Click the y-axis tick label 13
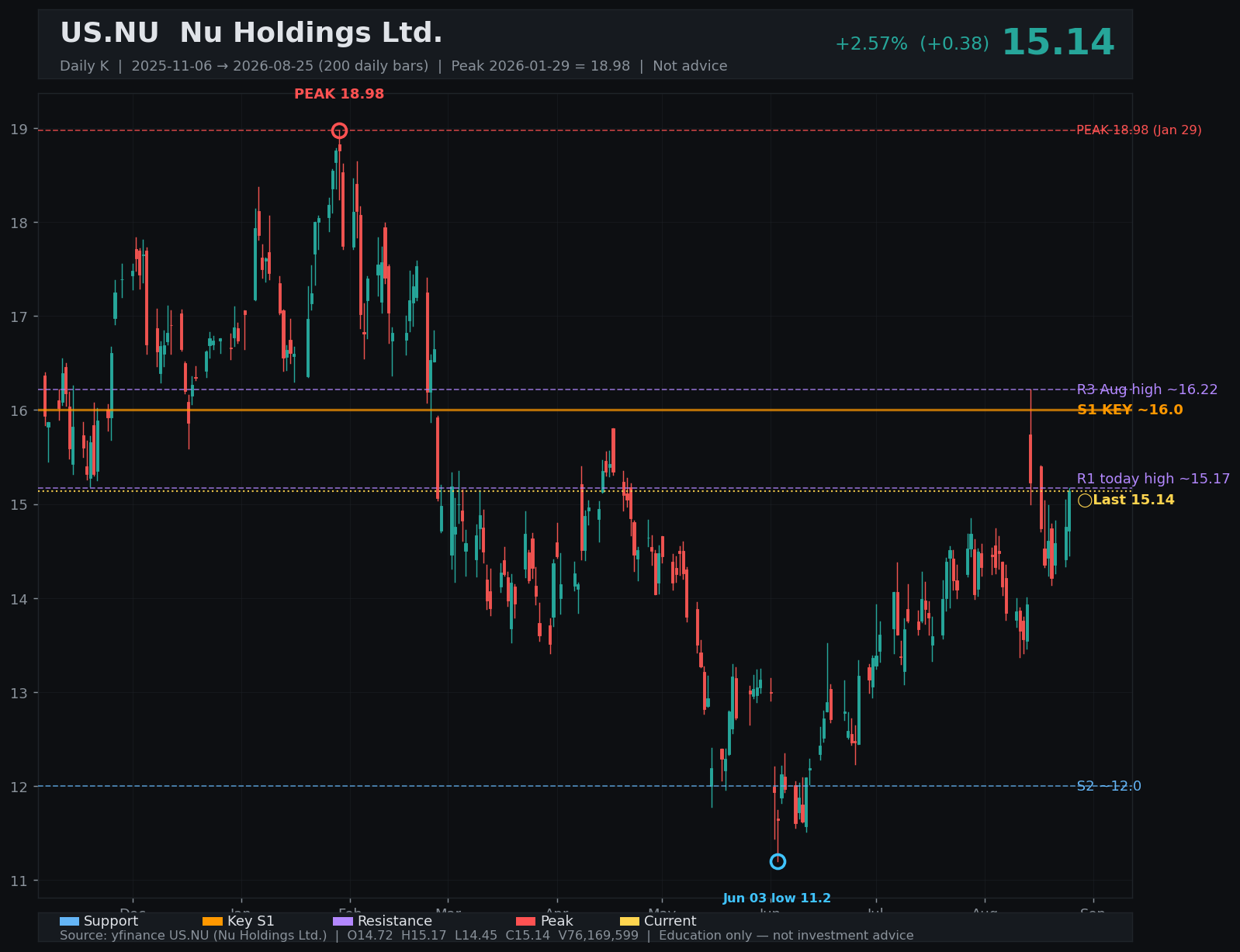 [x=19, y=693]
